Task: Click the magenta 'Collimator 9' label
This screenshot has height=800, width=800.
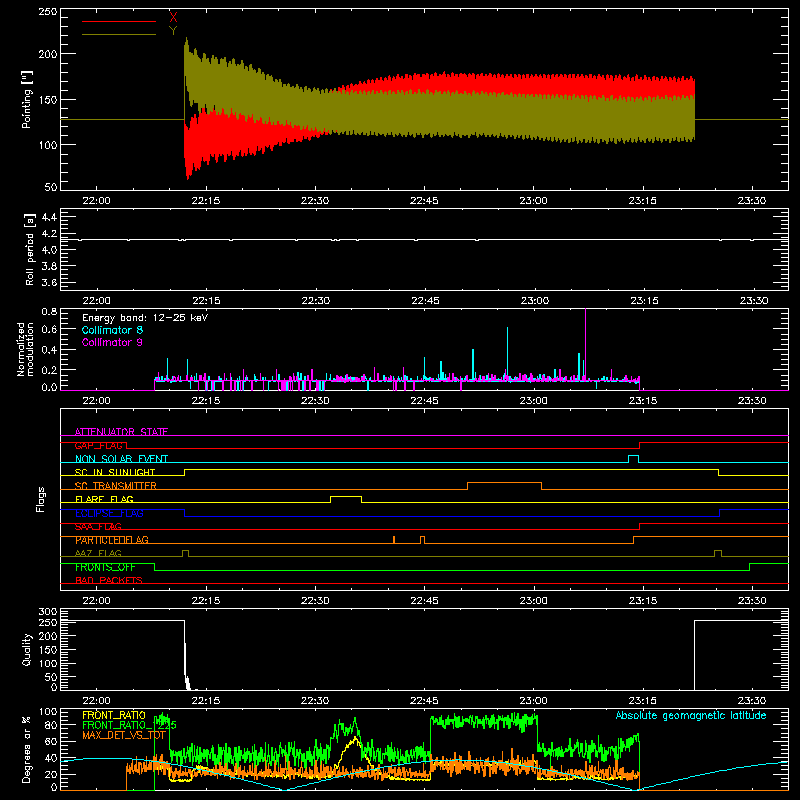Action: 112,342
